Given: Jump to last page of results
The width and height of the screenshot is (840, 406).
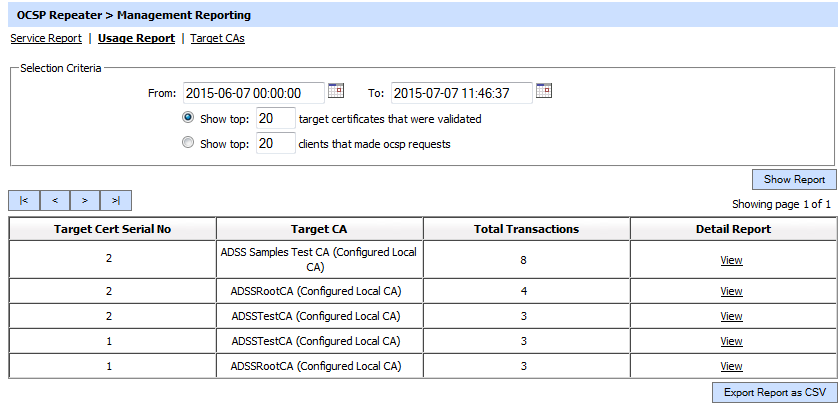Looking at the screenshot, I should 116,201.
